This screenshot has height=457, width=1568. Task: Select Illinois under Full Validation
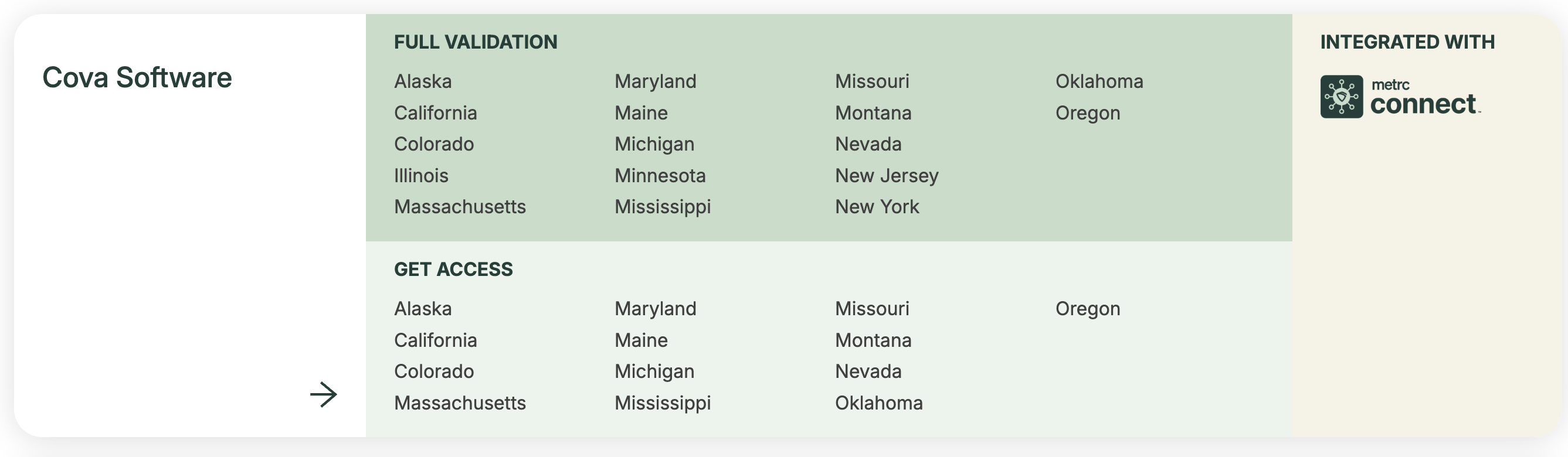point(420,175)
